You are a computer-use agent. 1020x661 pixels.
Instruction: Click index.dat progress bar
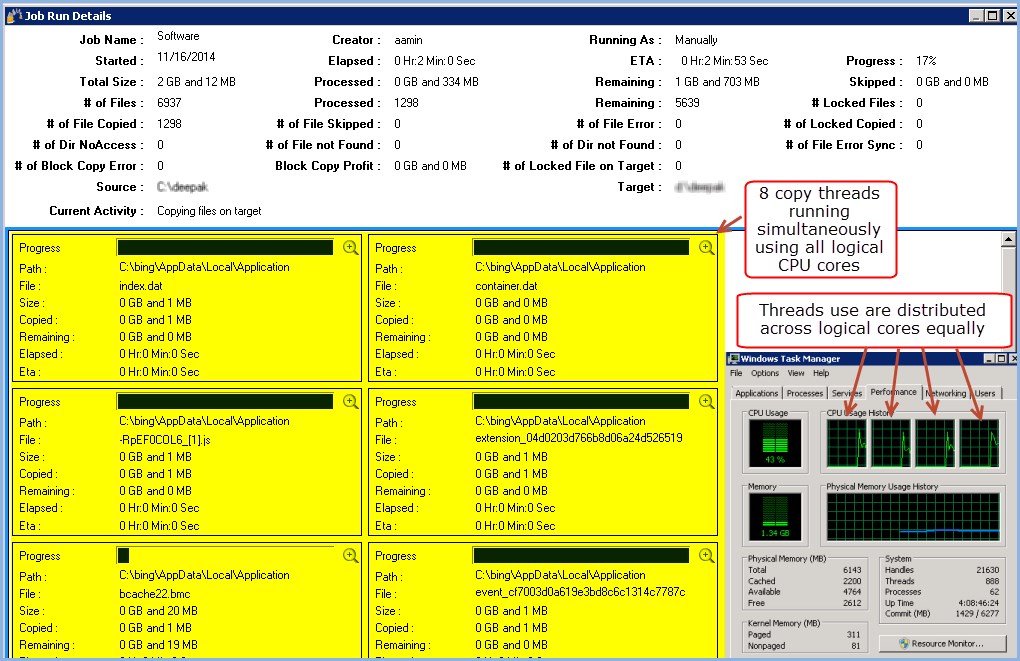[225, 247]
